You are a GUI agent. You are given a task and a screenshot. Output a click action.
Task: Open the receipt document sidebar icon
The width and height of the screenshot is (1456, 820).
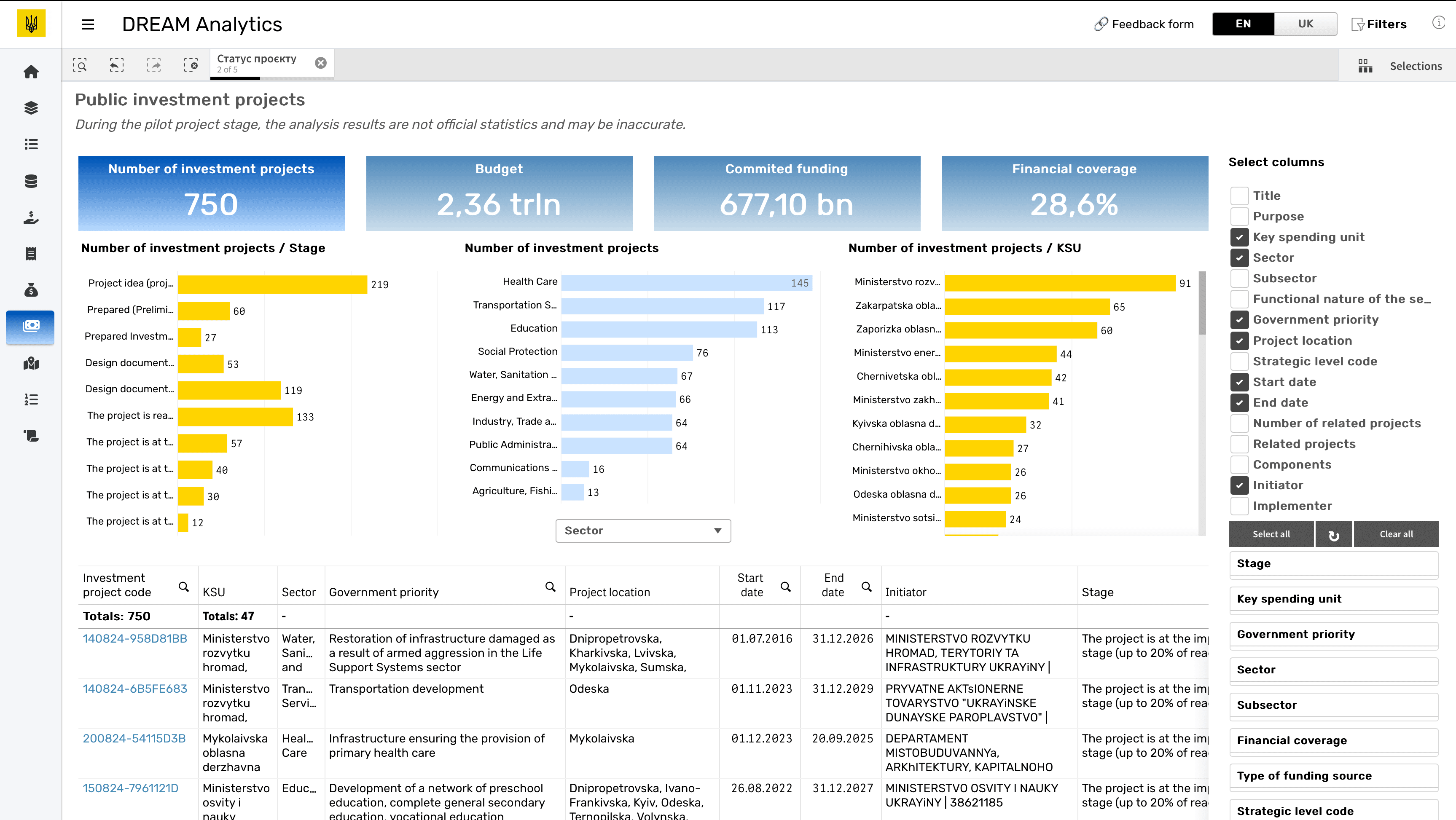coord(31,254)
